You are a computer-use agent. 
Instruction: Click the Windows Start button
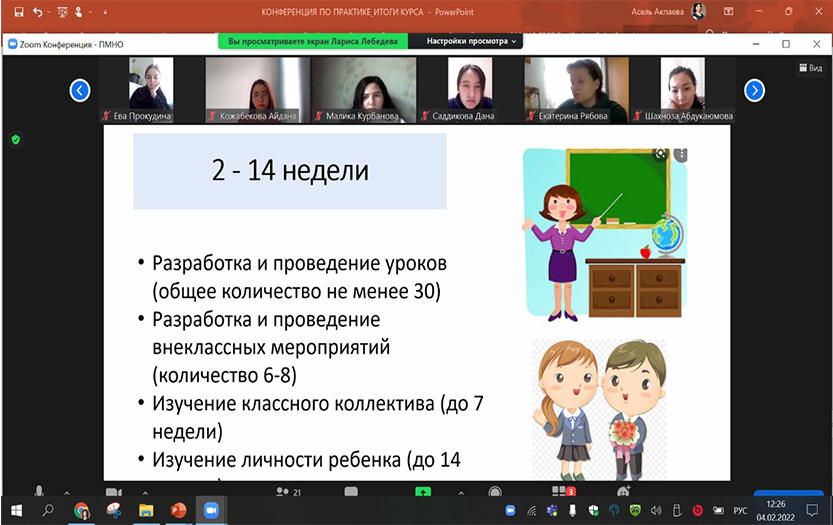click(x=15, y=510)
